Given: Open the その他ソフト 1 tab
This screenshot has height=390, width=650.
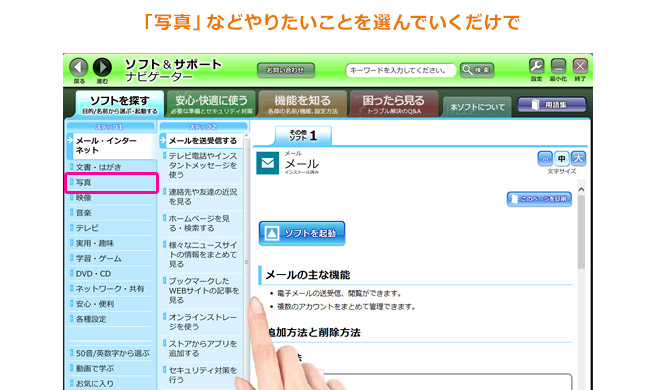Looking at the screenshot, I should [303, 136].
